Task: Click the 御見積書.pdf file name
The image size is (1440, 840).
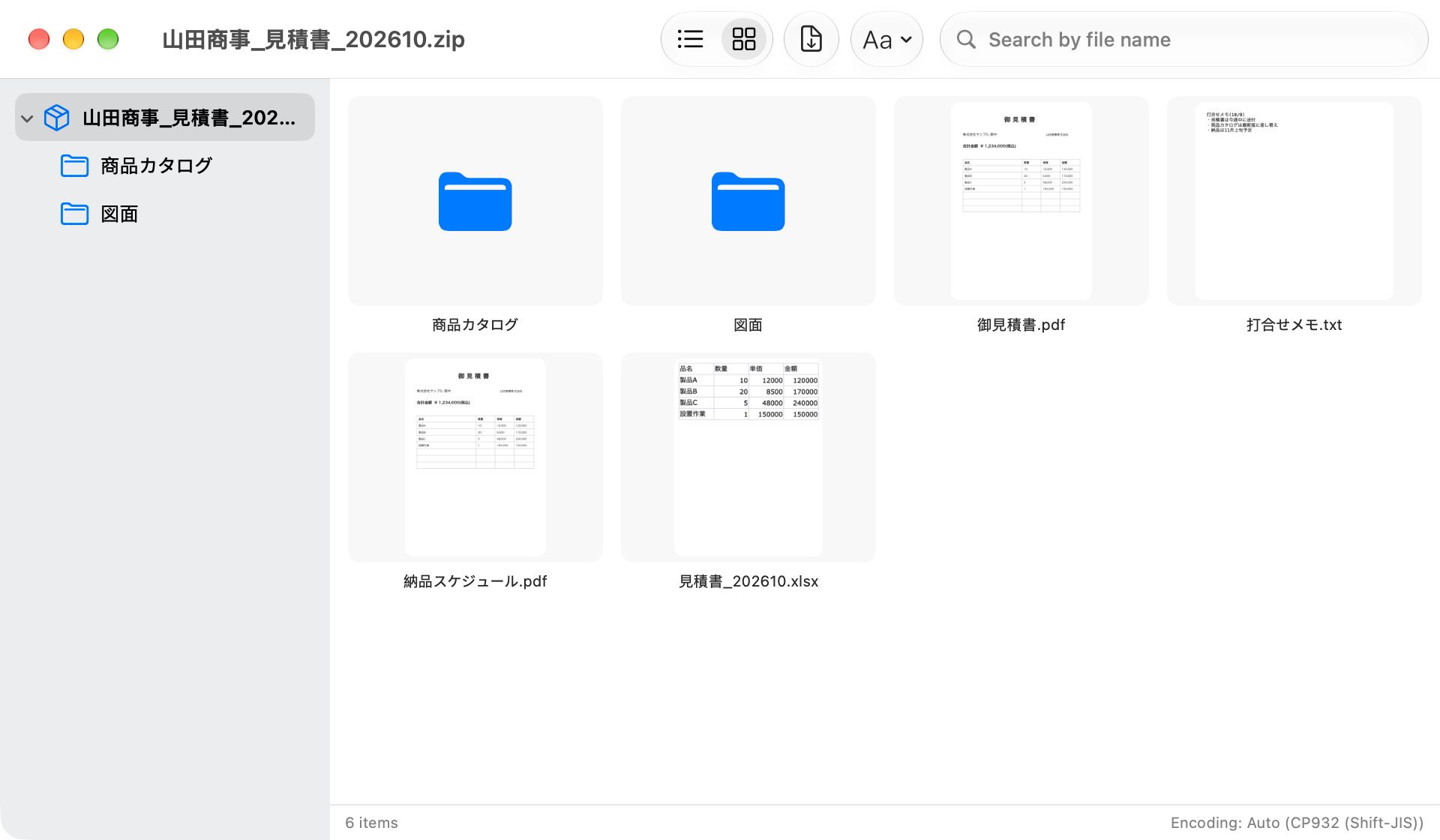Action: coord(1021,325)
